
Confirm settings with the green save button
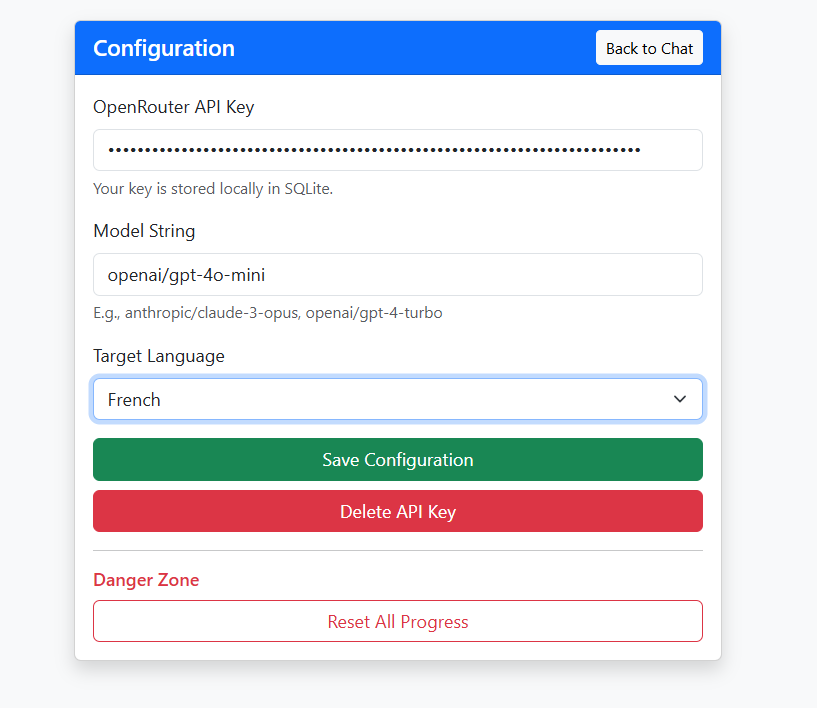pos(397,459)
